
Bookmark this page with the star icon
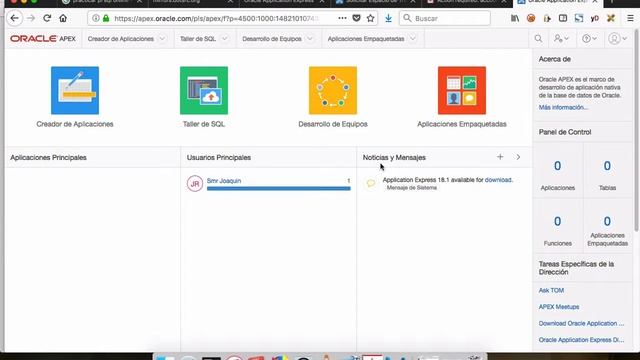(x=370, y=18)
